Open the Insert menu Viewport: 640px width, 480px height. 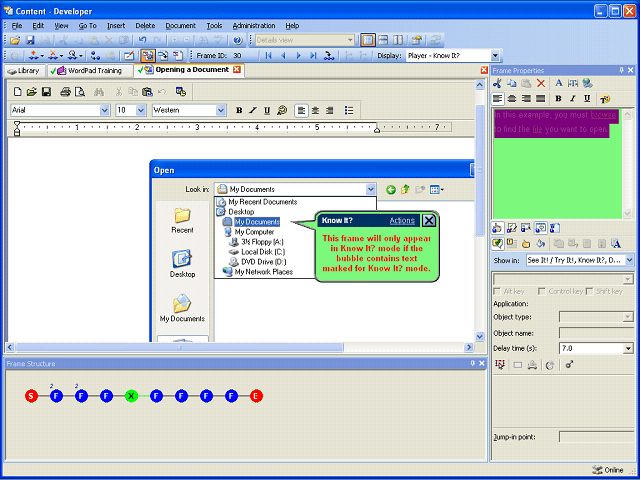pyautogui.click(x=116, y=26)
